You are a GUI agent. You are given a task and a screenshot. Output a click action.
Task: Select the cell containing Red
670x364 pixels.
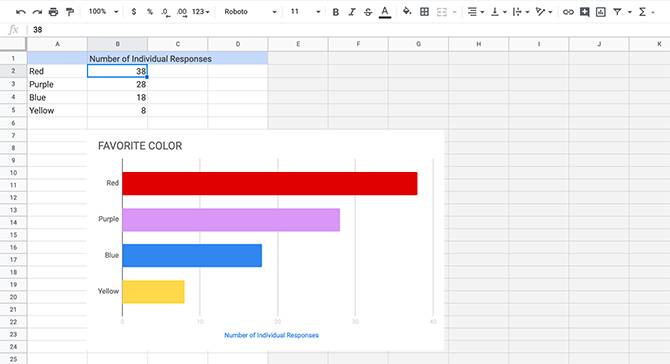point(57,71)
